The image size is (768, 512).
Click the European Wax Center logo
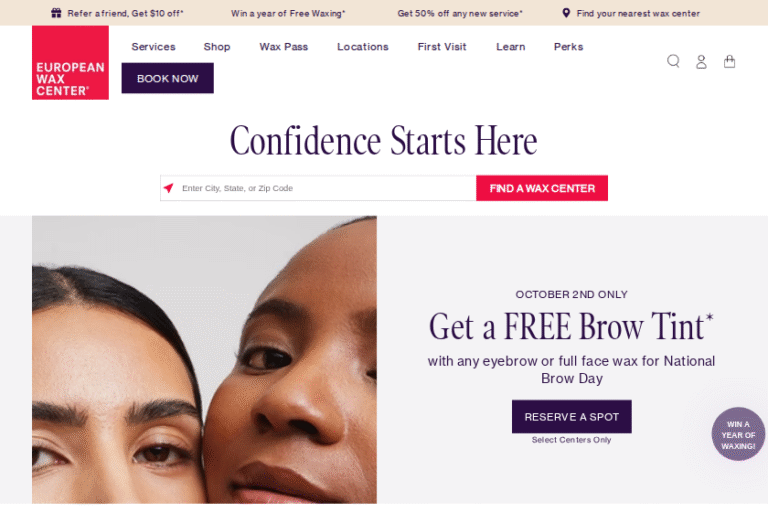tap(71, 63)
